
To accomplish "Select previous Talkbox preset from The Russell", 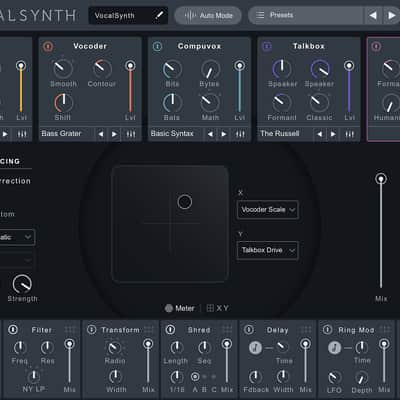I will point(320,134).
